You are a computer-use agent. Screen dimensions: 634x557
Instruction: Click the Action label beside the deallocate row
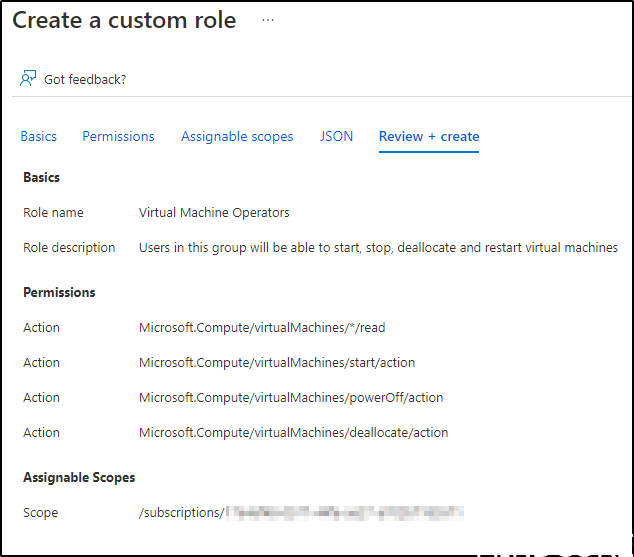coord(41,433)
